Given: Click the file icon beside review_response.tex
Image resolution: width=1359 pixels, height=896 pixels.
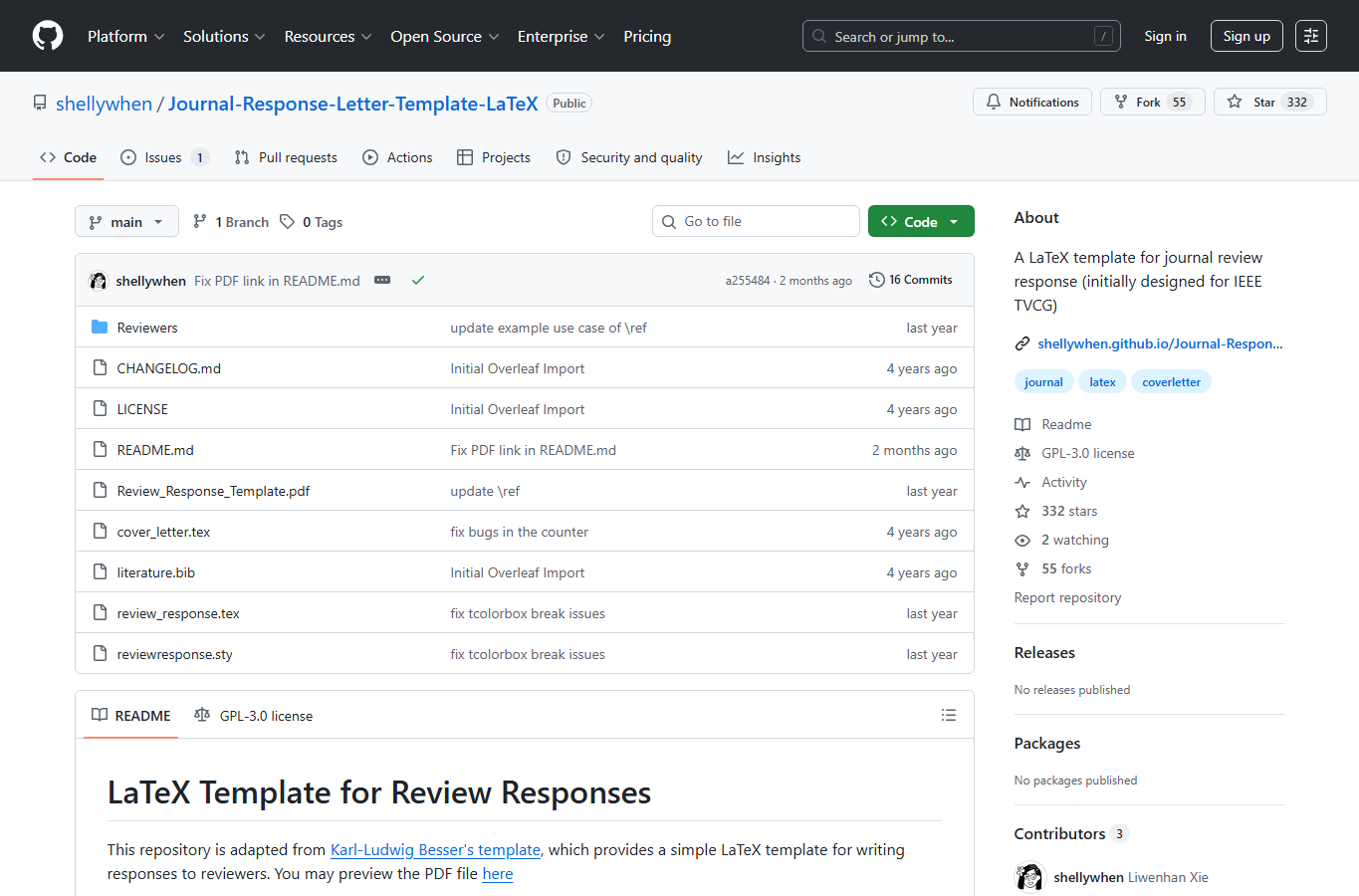Looking at the screenshot, I should coord(100,612).
